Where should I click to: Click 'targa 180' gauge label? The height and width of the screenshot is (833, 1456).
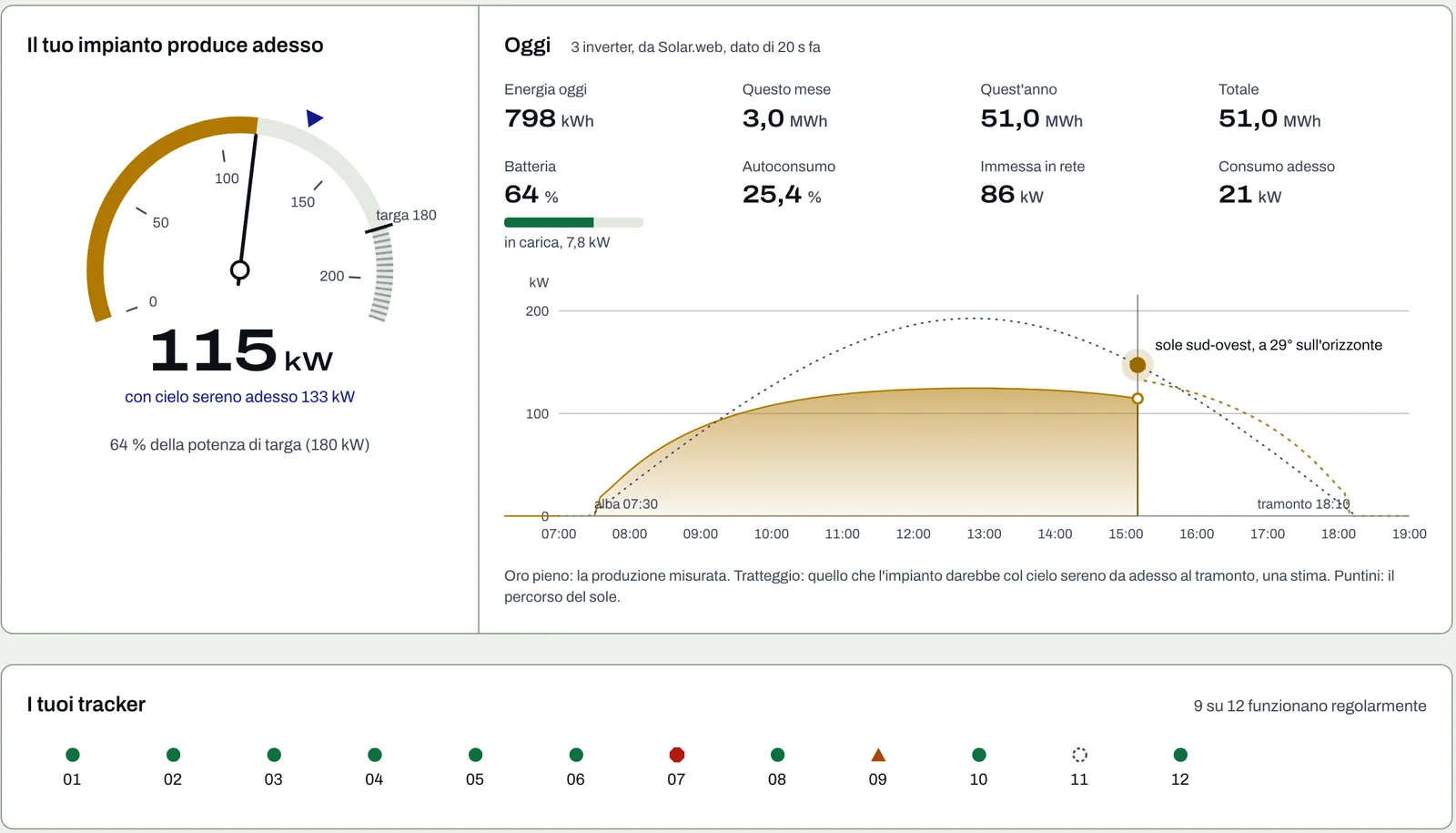coord(406,216)
